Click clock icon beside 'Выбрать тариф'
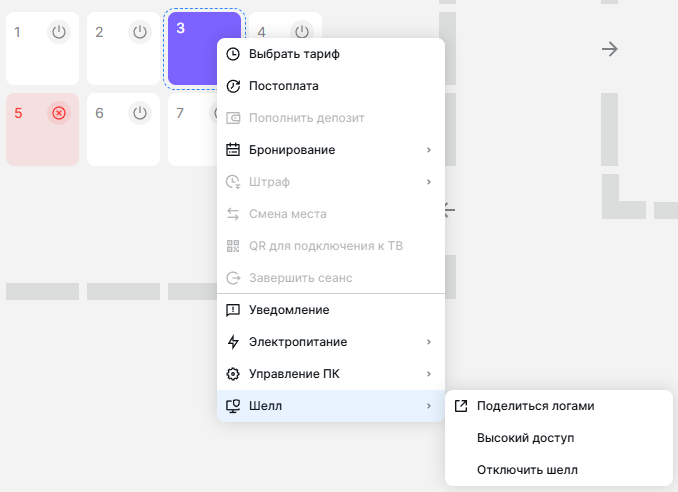Image resolution: width=678 pixels, height=492 pixels. [233, 54]
